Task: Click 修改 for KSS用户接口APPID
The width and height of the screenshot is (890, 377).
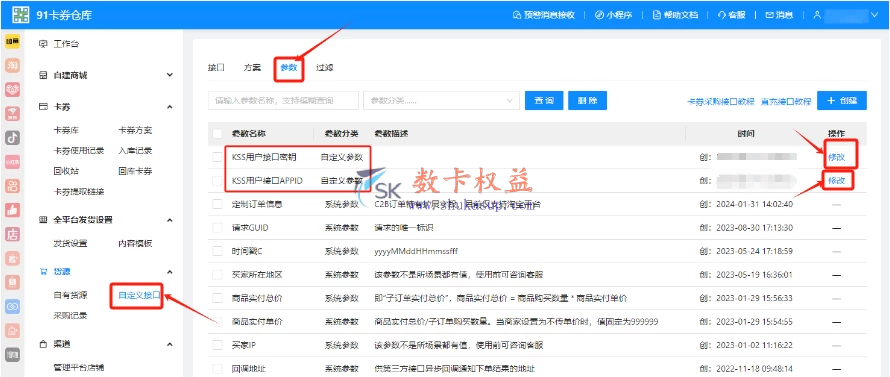Action: [837, 181]
